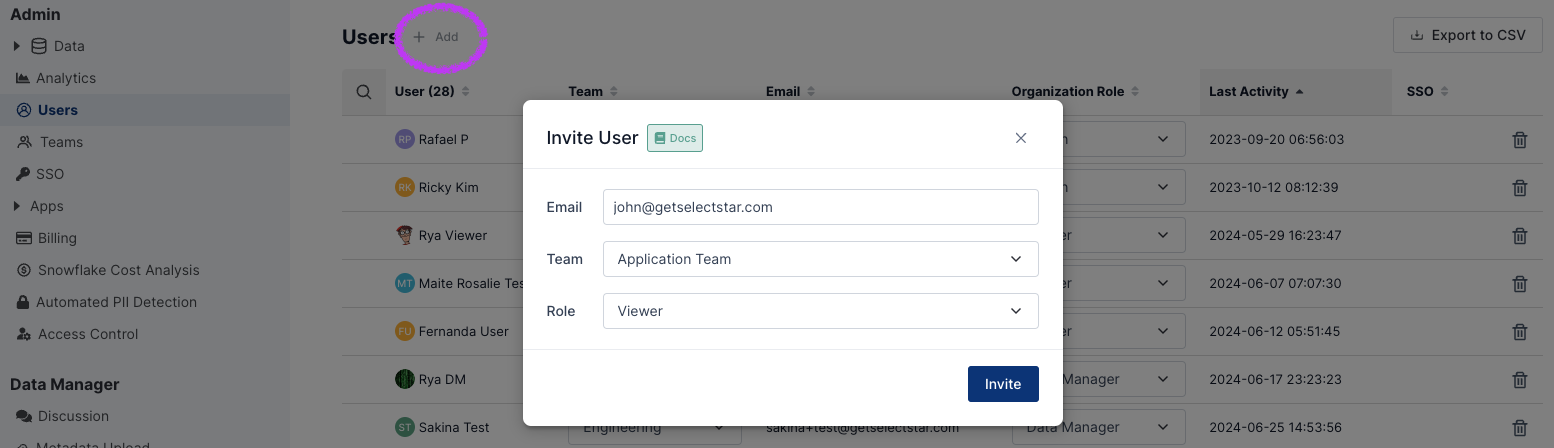Open the Team dropdown showing Application Team
The width and height of the screenshot is (1554, 448).
tap(820, 259)
